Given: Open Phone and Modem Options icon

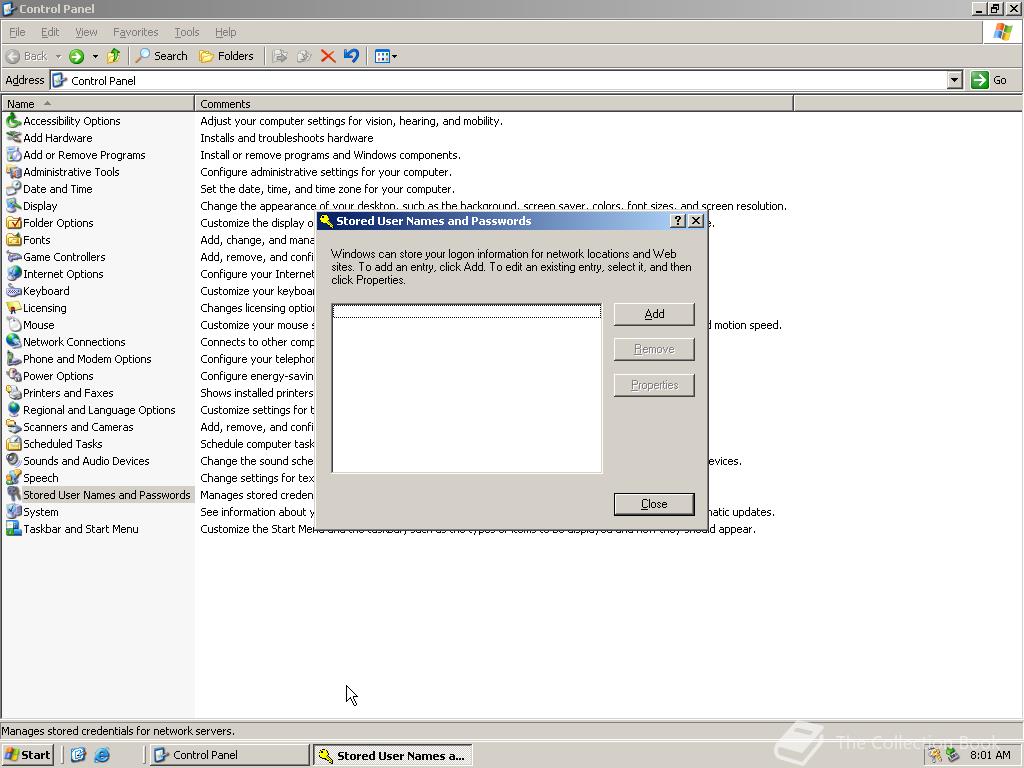Looking at the screenshot, I should click(x=14, y=359).
